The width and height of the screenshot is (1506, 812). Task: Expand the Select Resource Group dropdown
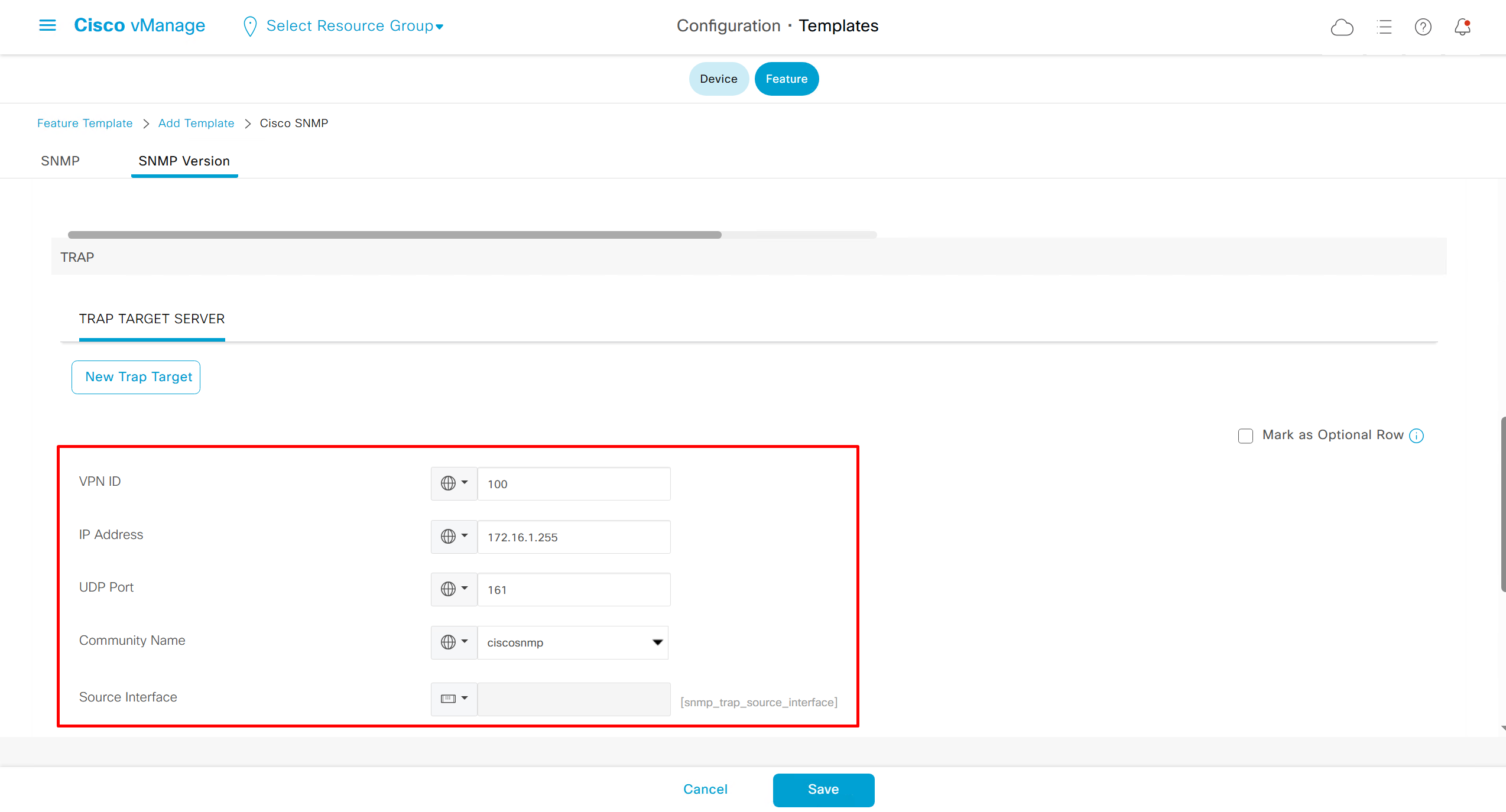coord(355,26)
